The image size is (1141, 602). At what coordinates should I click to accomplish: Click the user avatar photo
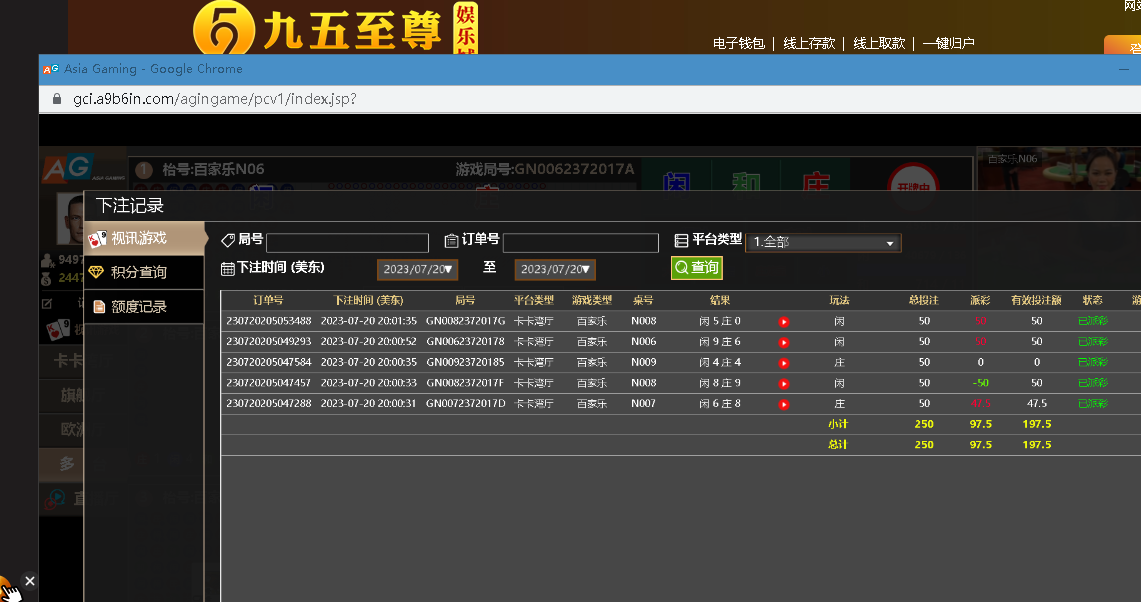coord(71,218)
